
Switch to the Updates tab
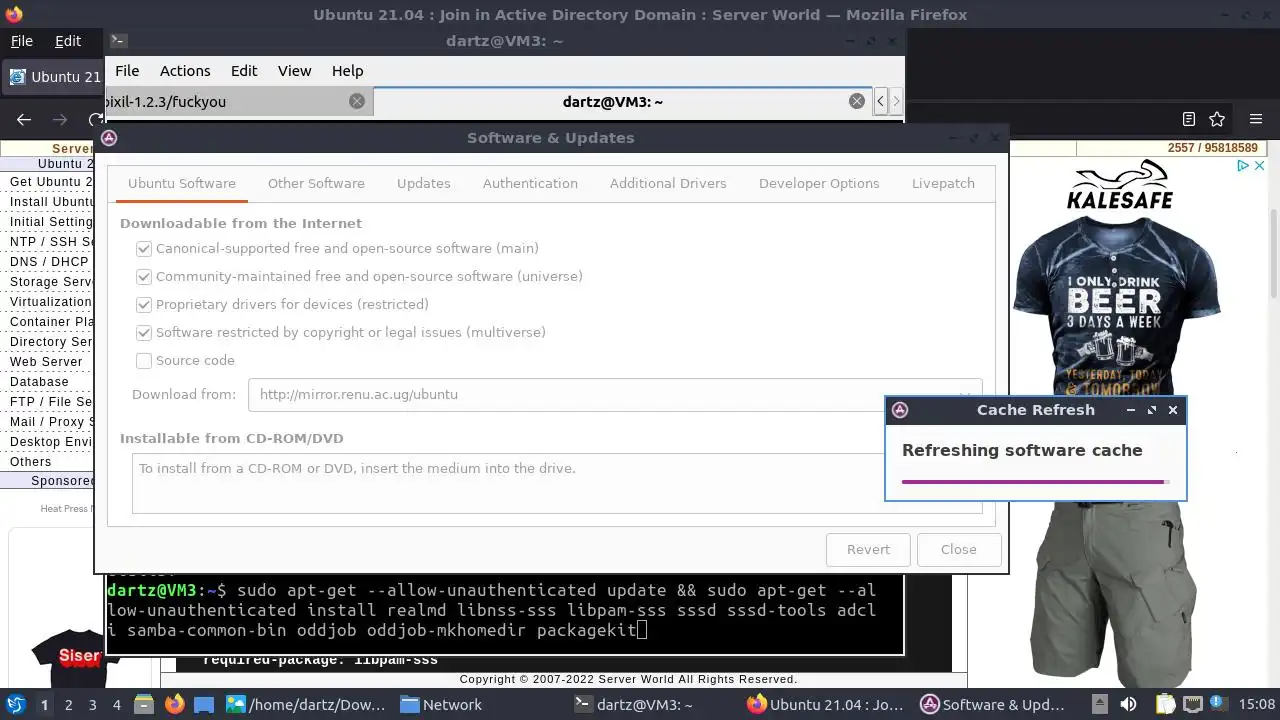point(424,183)
